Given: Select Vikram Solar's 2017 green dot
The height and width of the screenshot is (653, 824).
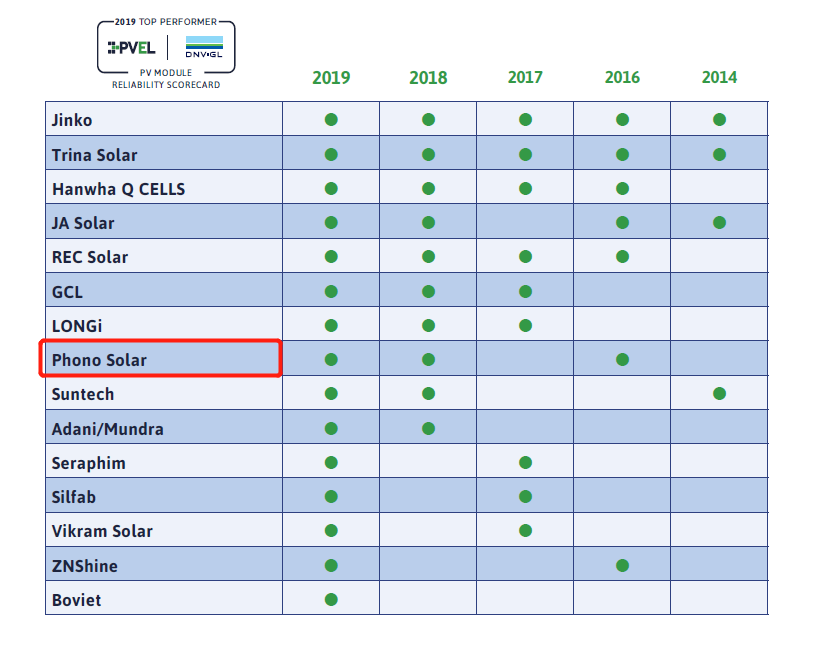Looking at the screenshot, I should 526,531.
